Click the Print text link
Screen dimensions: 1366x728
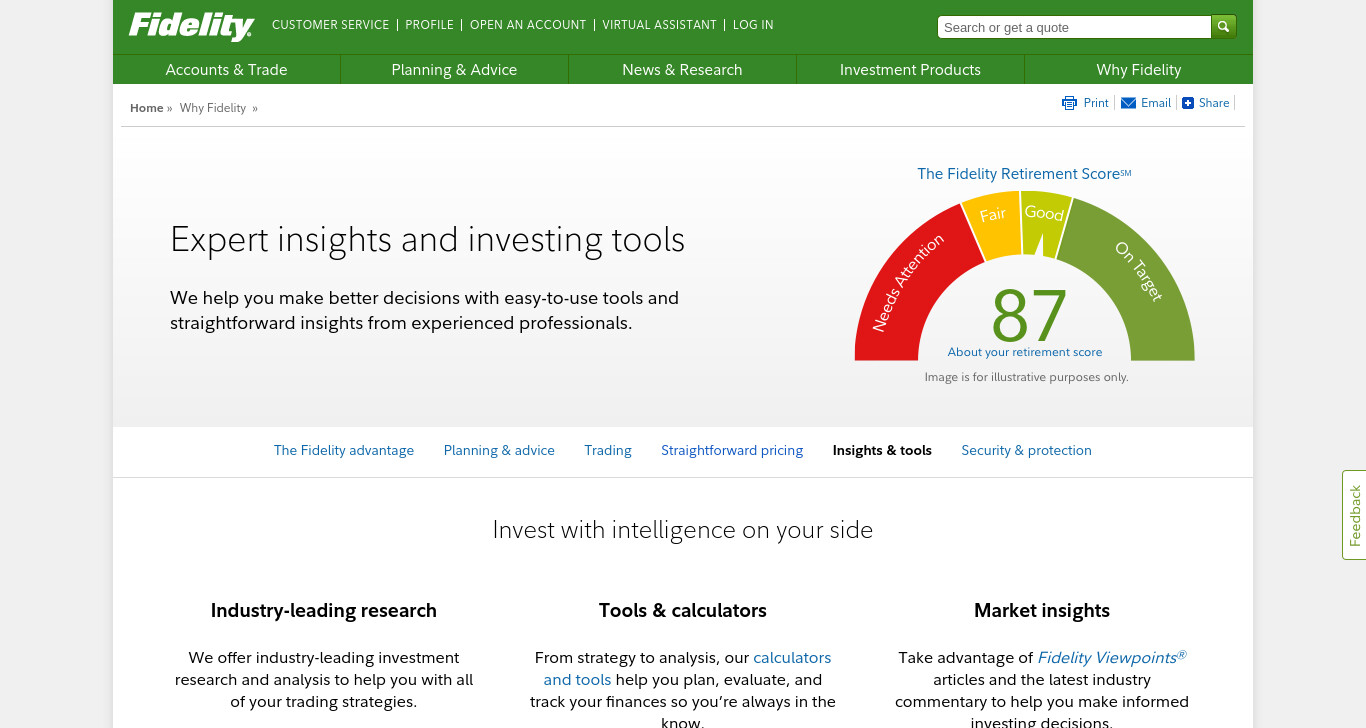(x=1096, y=103)
